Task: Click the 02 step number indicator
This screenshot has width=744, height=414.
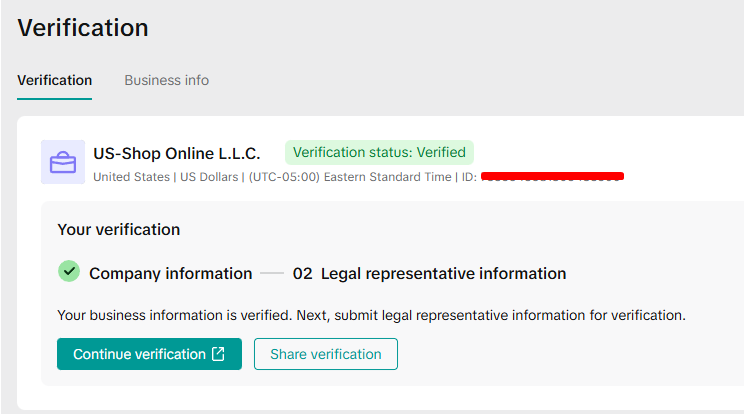Action: 303,273
